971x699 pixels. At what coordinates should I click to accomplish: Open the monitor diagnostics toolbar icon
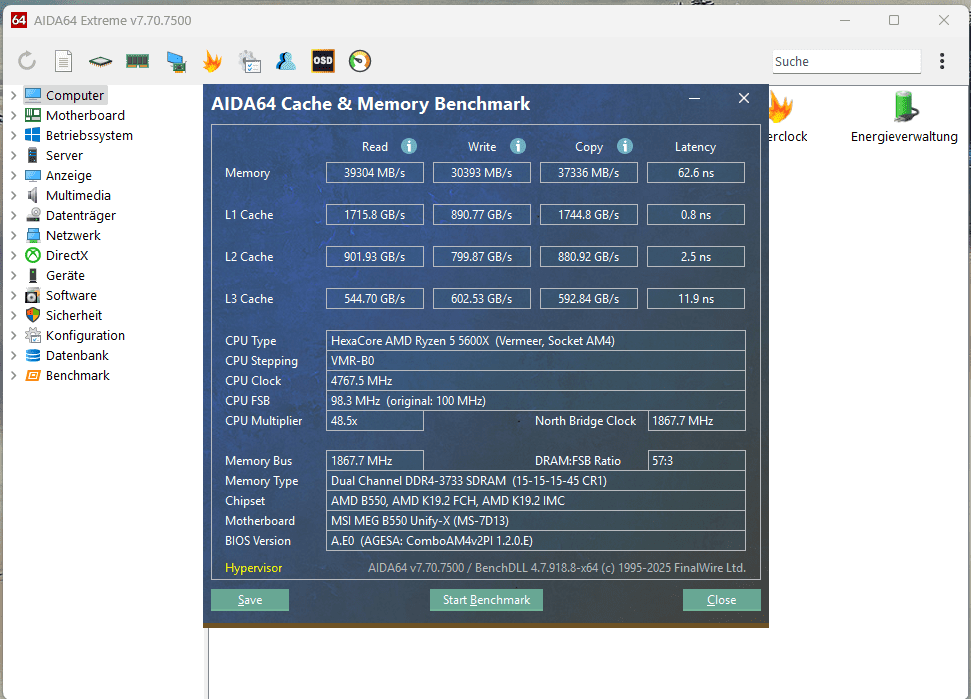point(176,61)
